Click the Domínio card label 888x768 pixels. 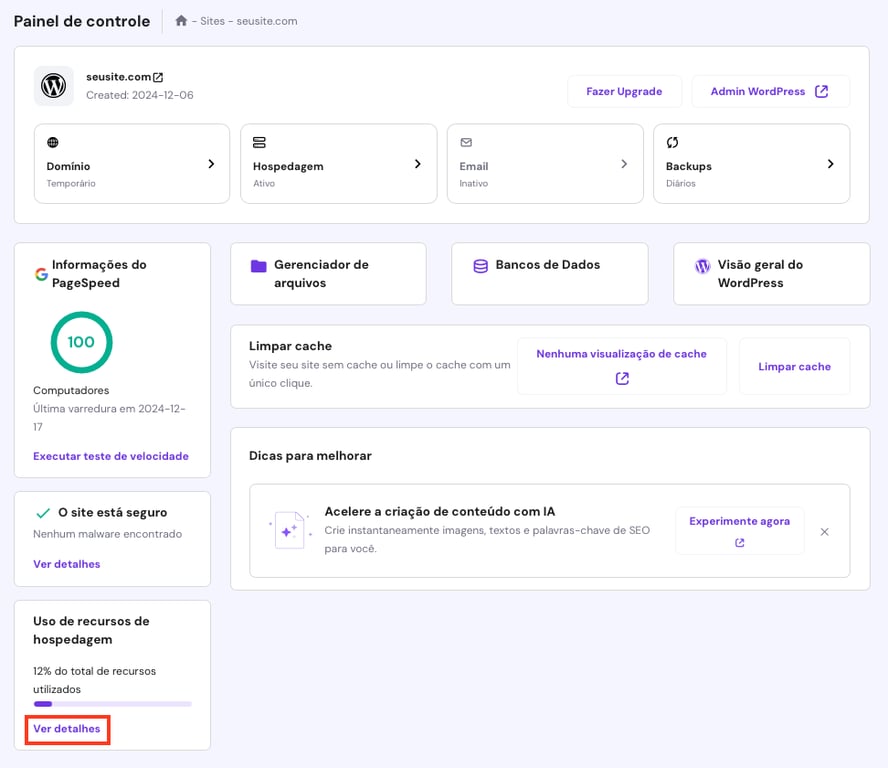(68, 166)
